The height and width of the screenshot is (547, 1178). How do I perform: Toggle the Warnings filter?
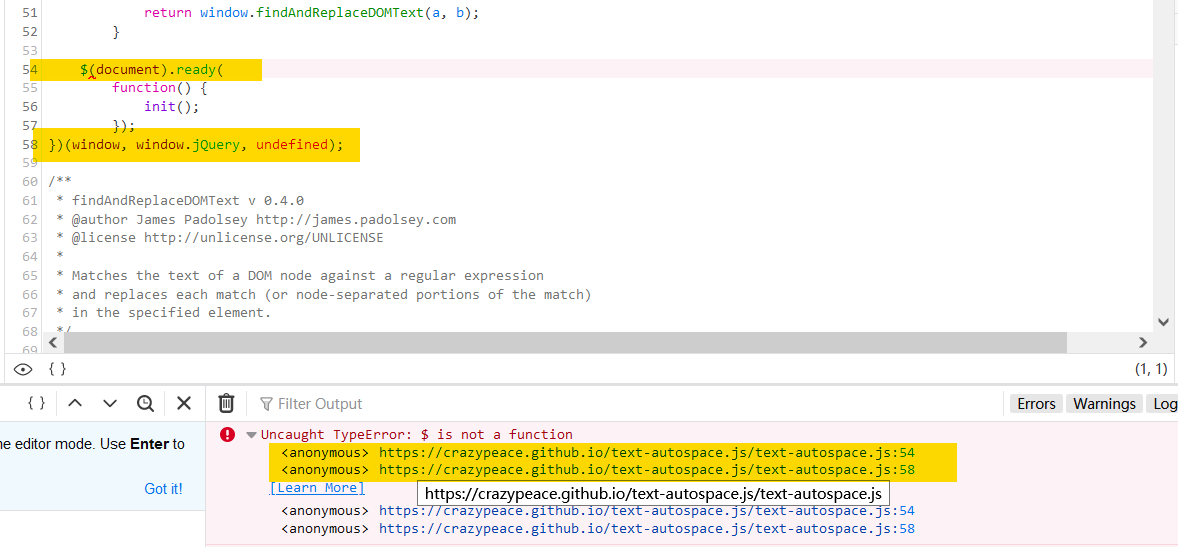pyautogui.click(x=1104, y=404)
